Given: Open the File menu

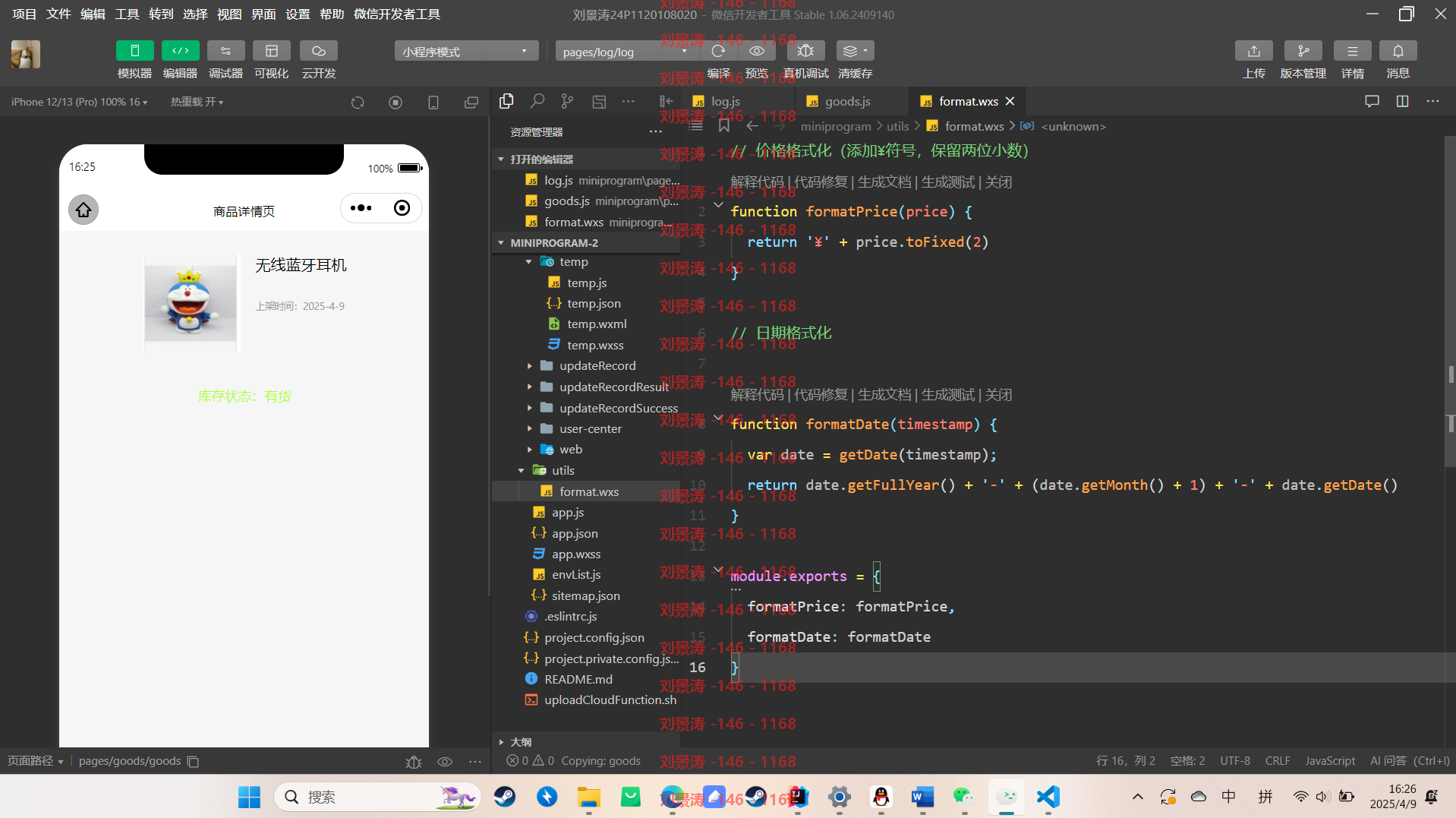Looking at the screenshot, I should click(x=58, y=14).
